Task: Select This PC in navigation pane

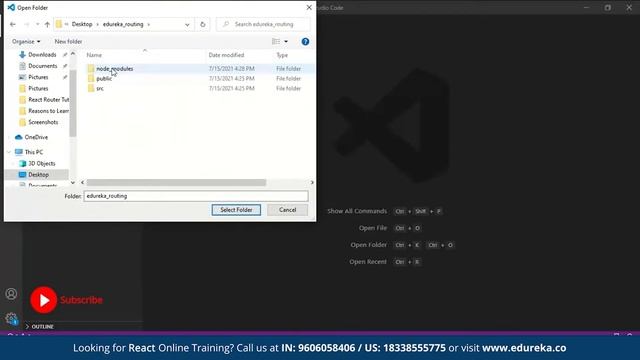Action: click(x=33, y=152)
